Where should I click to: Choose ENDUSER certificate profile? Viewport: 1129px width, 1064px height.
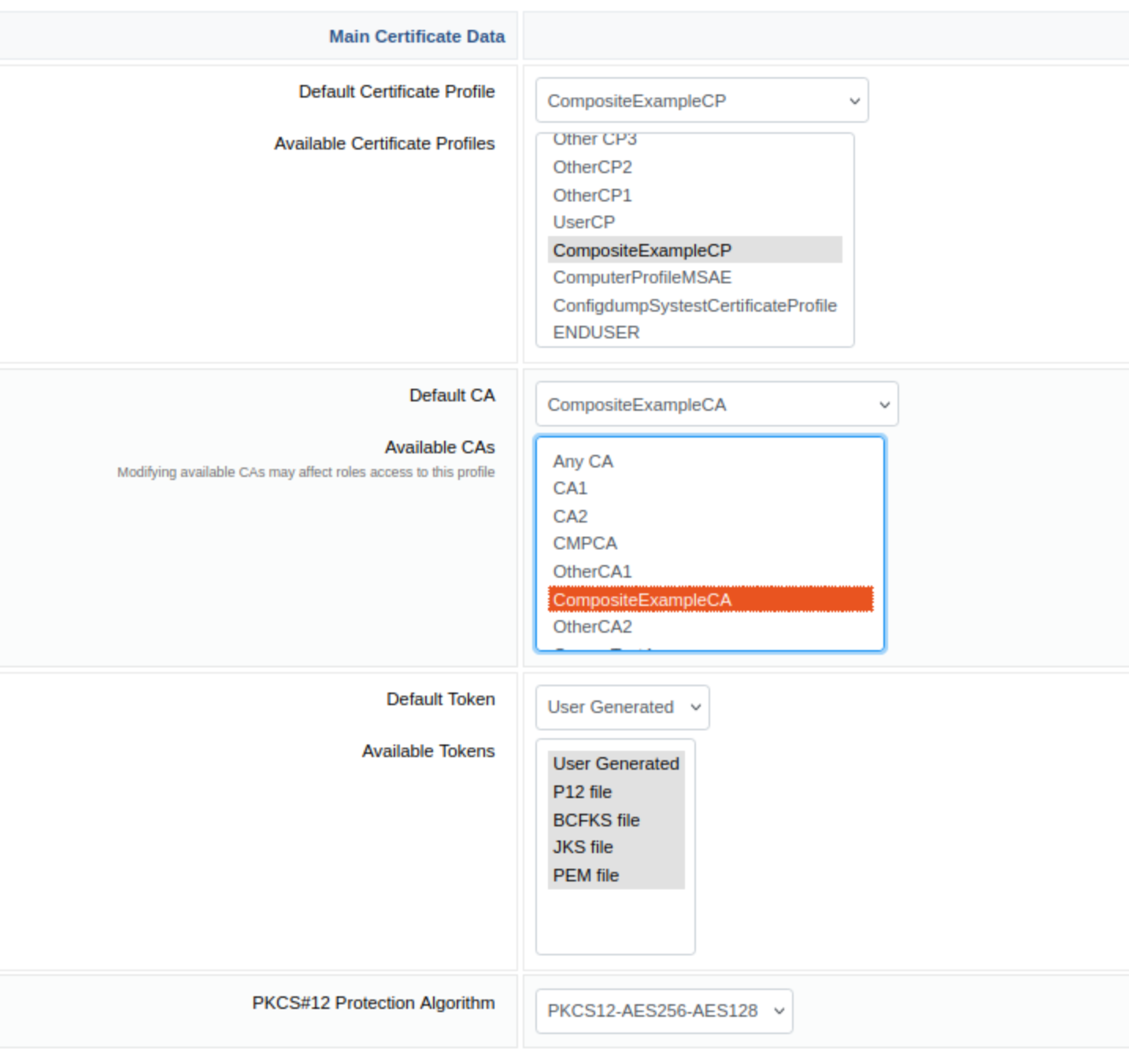pos(596,333)
